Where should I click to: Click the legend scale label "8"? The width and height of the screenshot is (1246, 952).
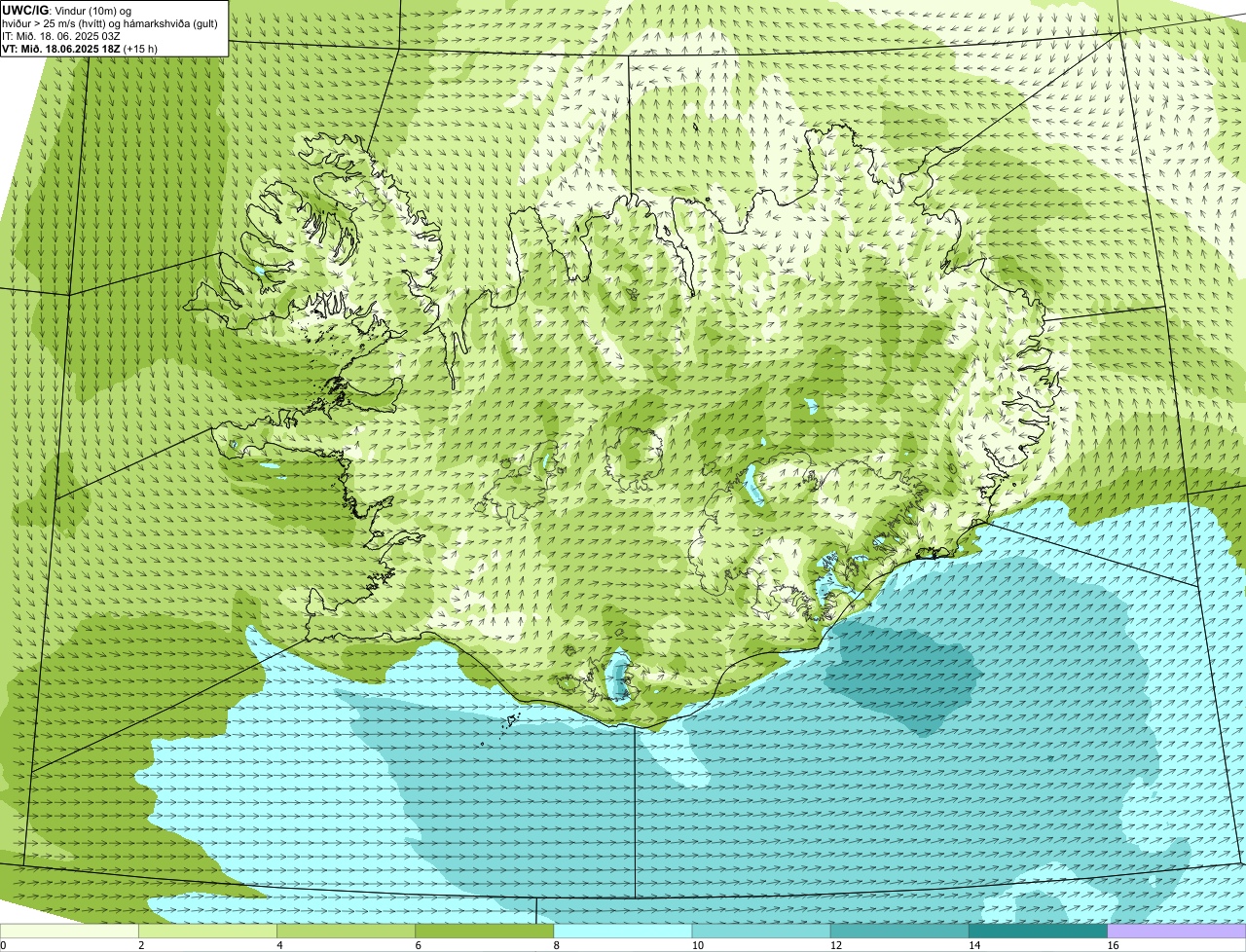(x=556, y=945)
